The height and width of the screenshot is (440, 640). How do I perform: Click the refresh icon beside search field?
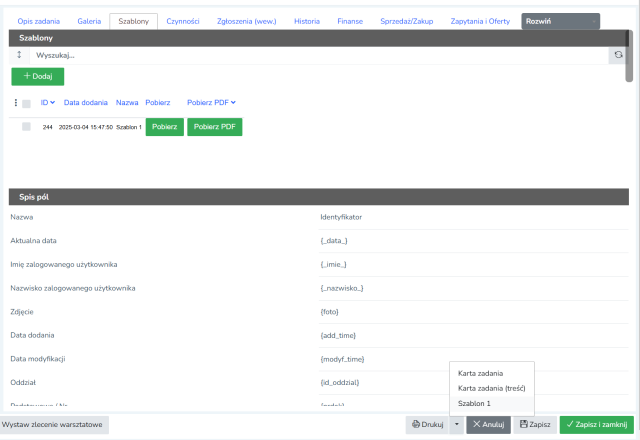[x=618, y=55]
